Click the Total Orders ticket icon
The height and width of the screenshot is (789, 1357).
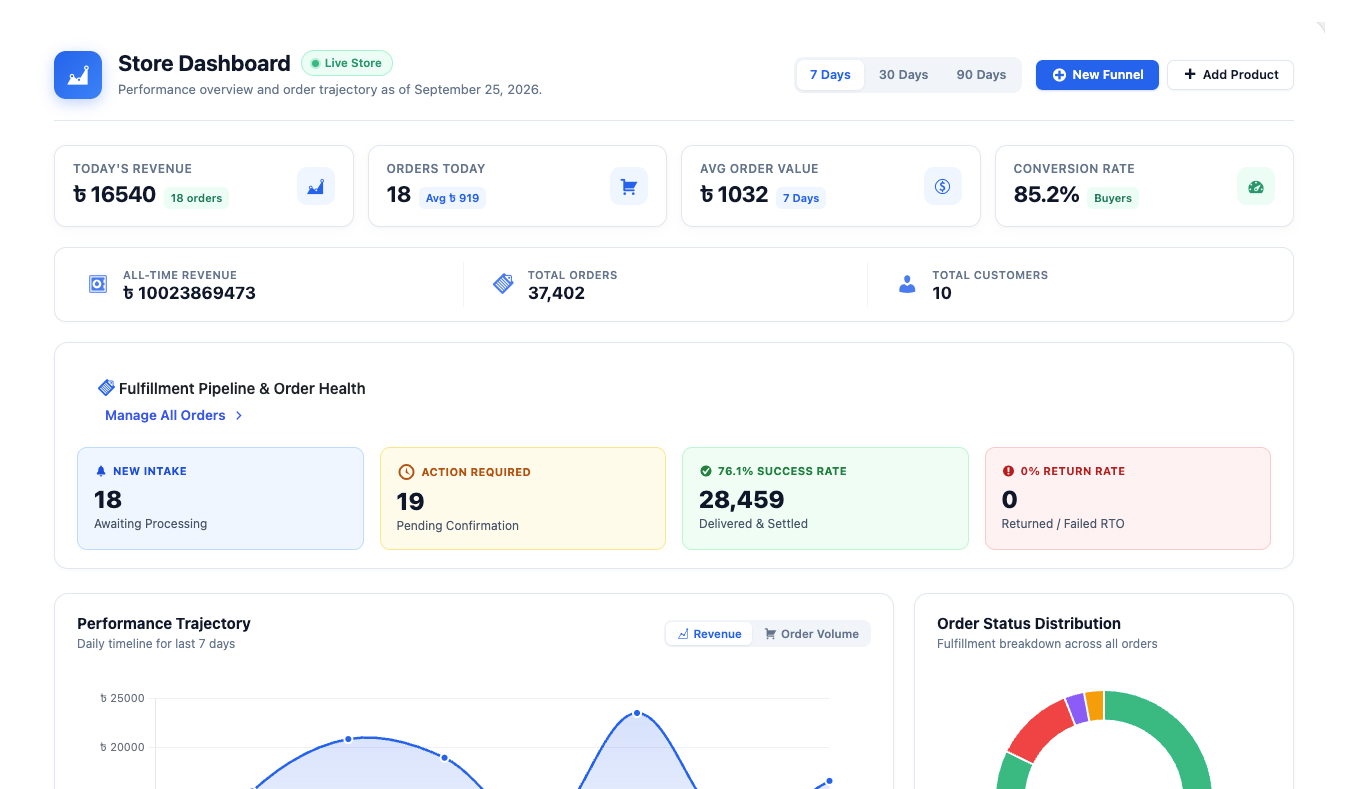503,284
